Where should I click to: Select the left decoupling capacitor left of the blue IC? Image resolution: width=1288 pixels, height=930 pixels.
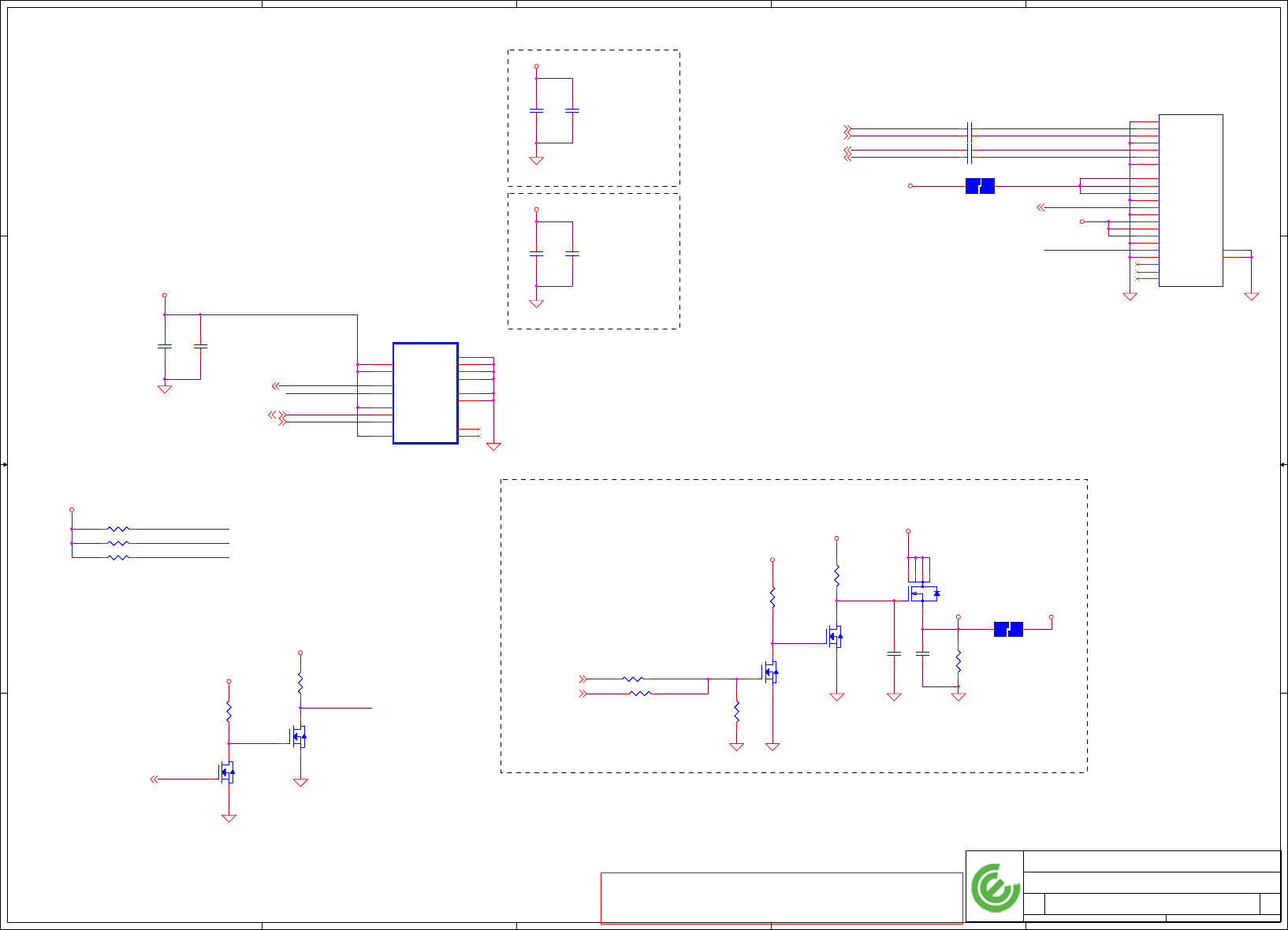tap(164, 346)
